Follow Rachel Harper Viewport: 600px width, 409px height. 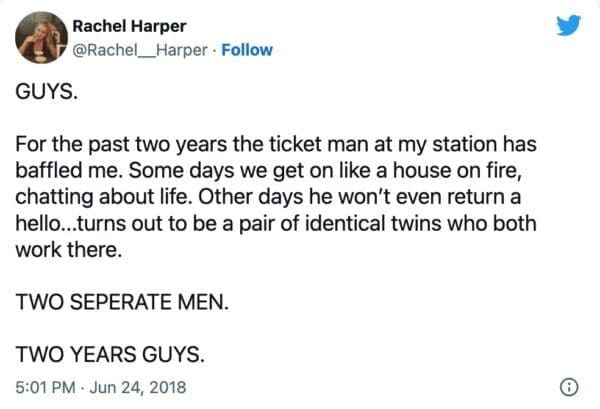click(248, 50)
